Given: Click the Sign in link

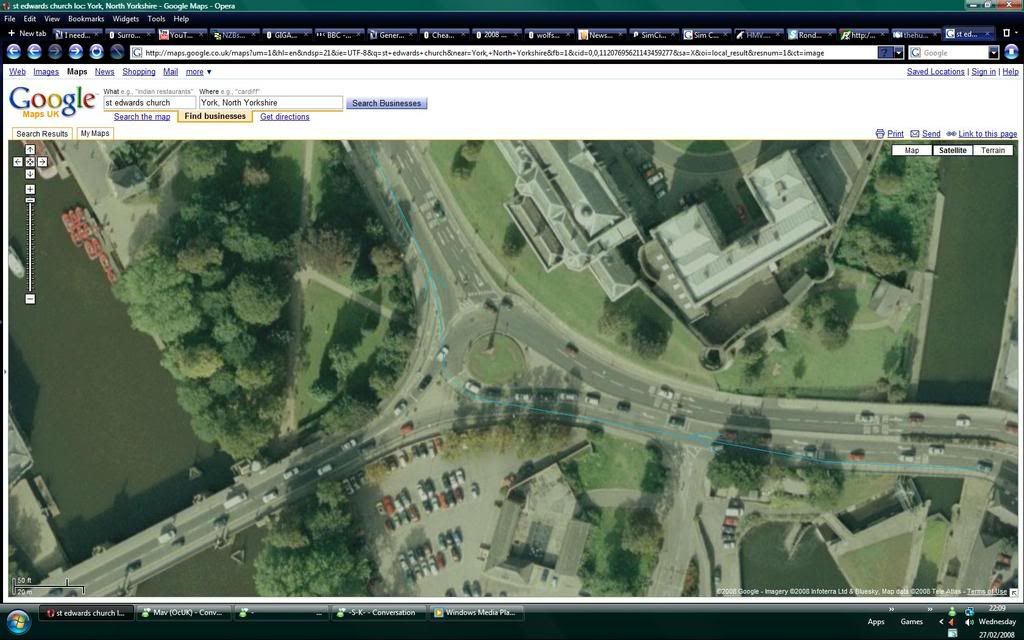Looking at the screenshot, I should [x=984, y=72].
